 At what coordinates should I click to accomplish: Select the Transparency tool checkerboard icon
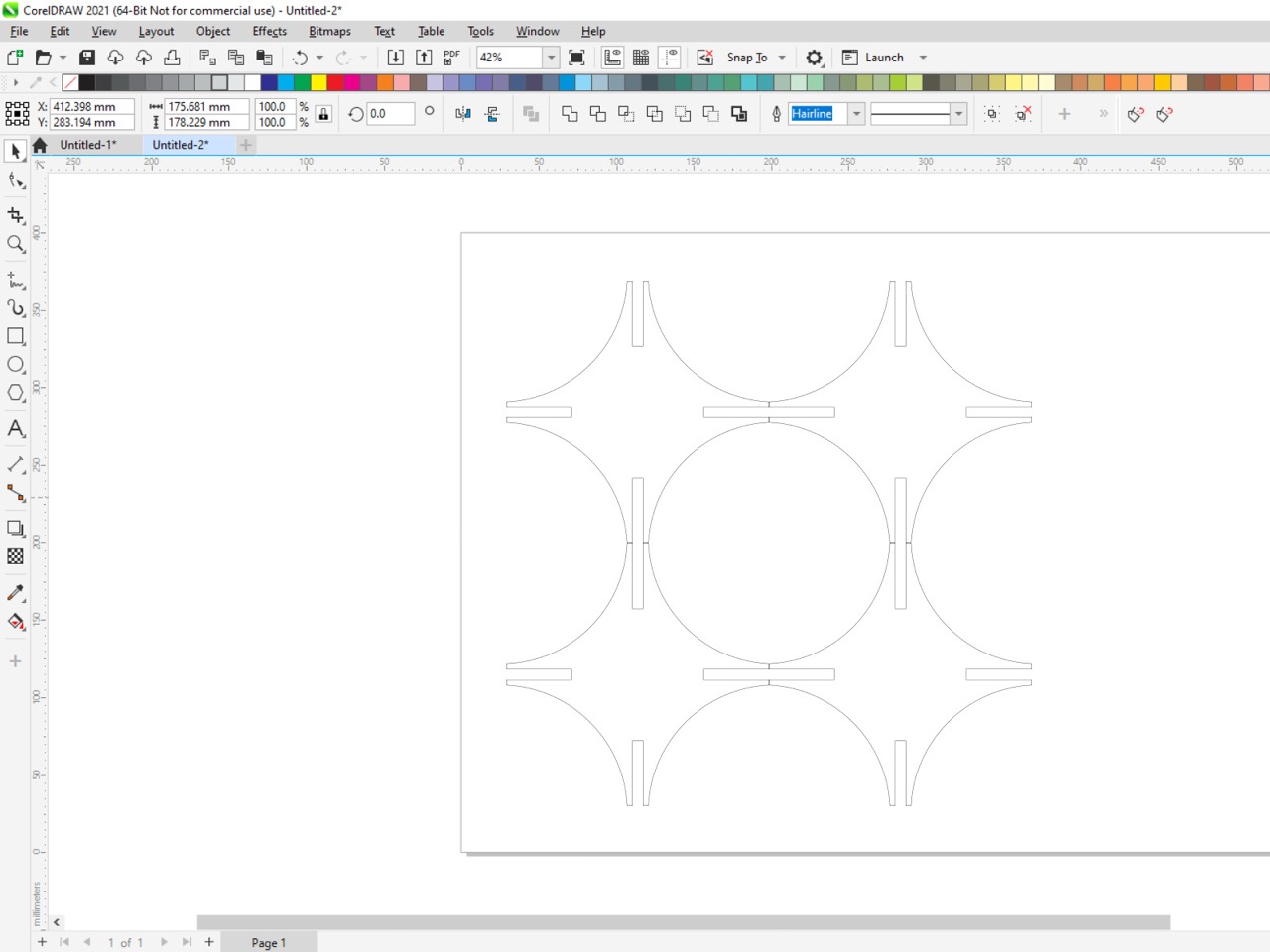15,556
